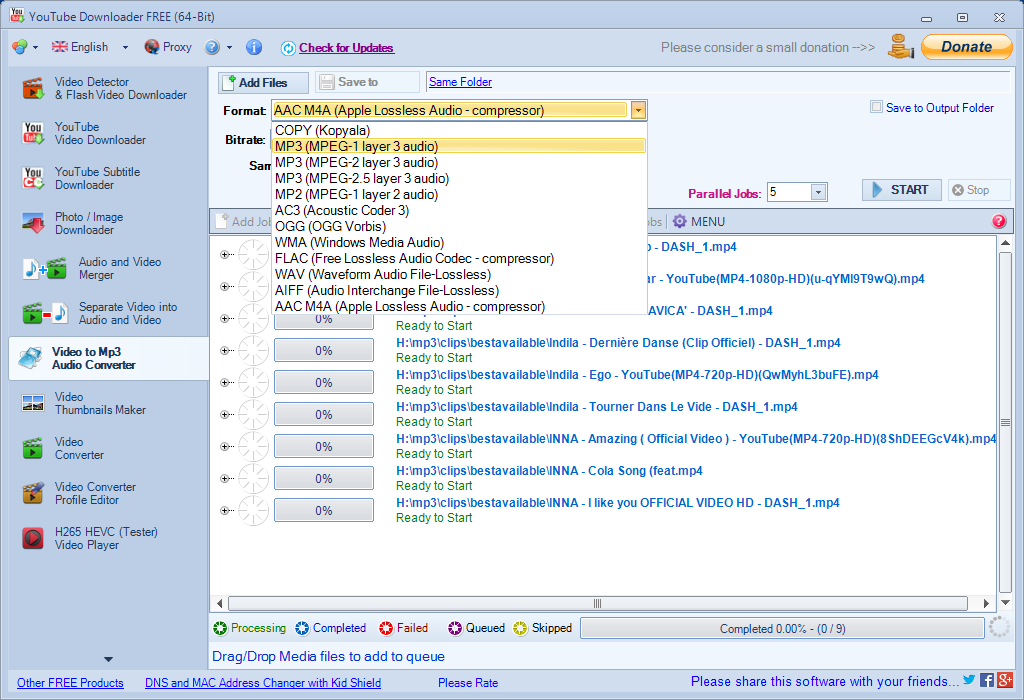1024x700 pixels.
Task: Click the Indila Tourner Dans Le Vide progress bar
Action: 324,415
